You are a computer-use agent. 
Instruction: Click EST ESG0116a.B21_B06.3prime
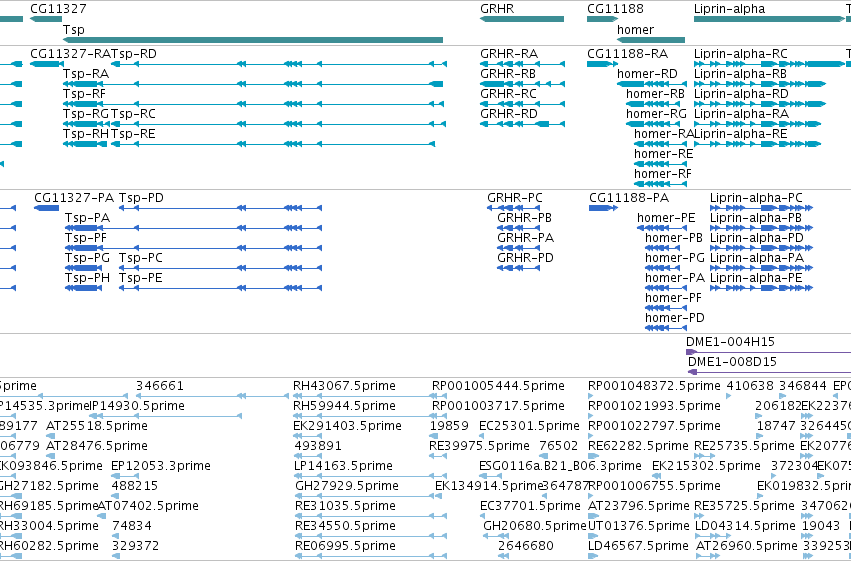click(x=560, y=467)
